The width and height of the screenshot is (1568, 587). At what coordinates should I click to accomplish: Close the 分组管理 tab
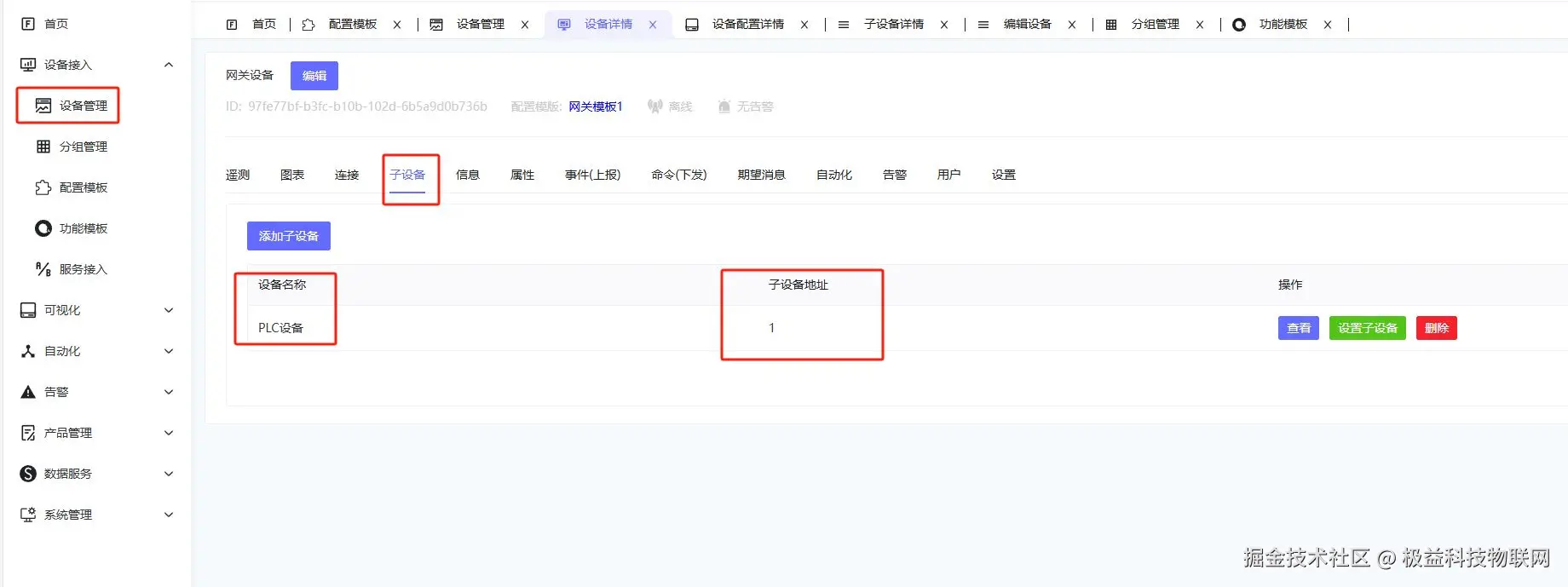[1200, 25]
